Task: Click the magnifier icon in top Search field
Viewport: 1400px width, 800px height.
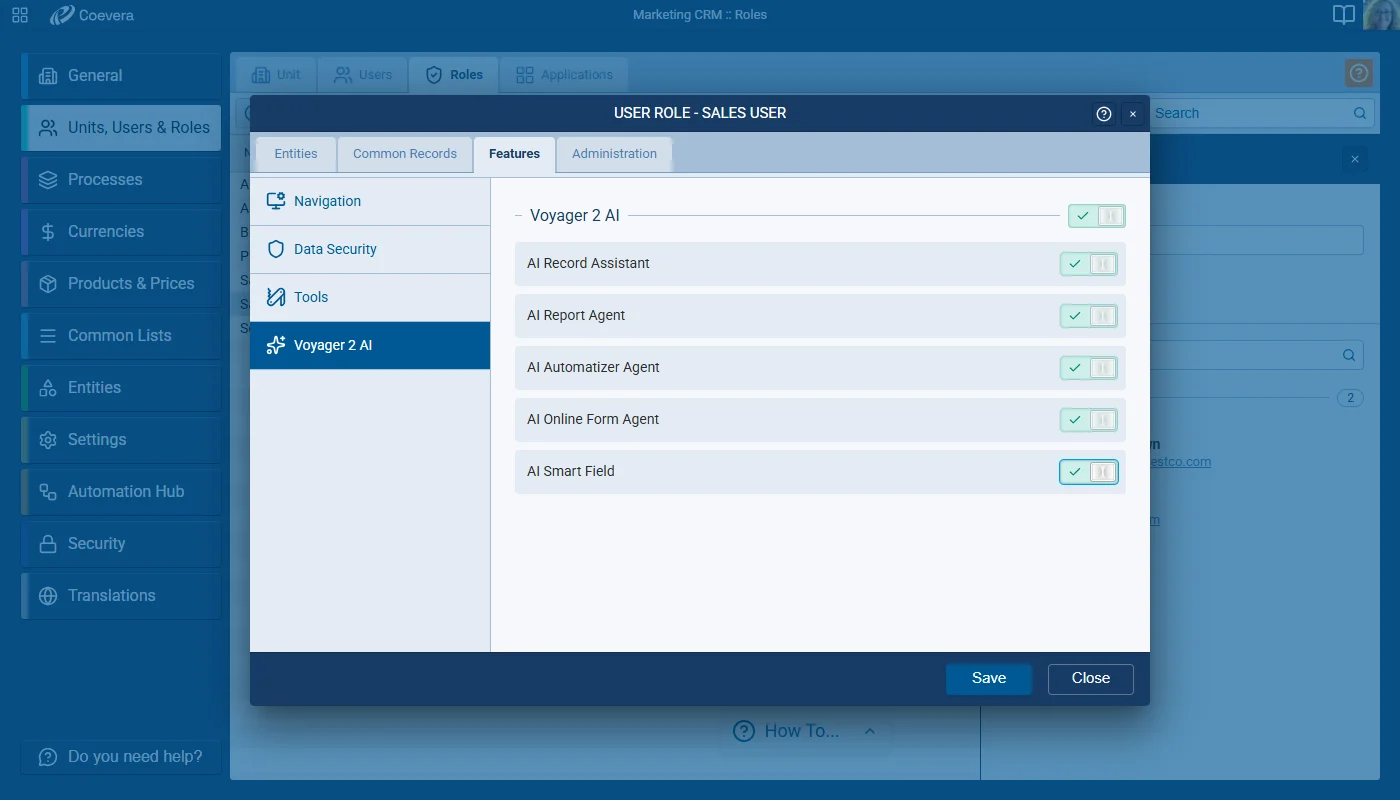Action: 1360,114
